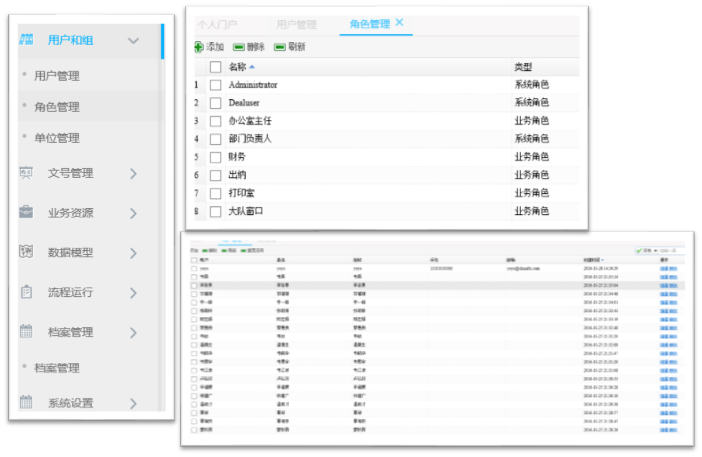Tick the 财务 role checkbox
Image resolution: width=702 pixels, height=457 pixels.
coord(215,158)
